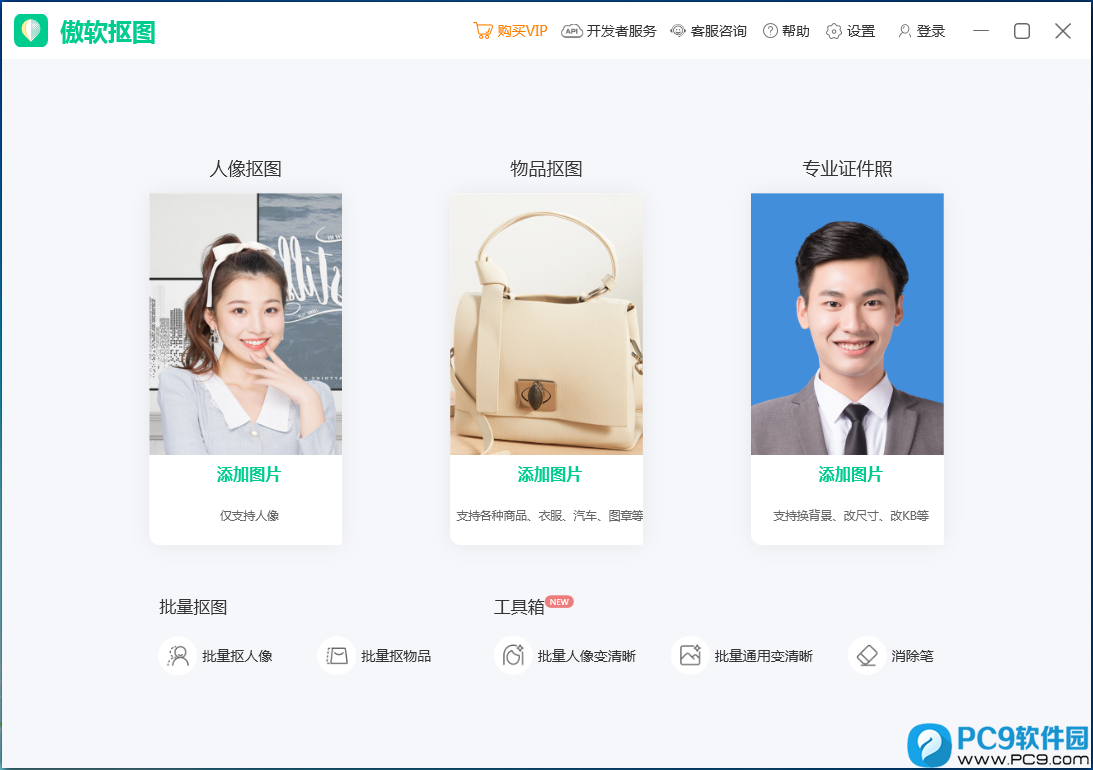Click the shopping cart VIP icon

click(482, 31)
